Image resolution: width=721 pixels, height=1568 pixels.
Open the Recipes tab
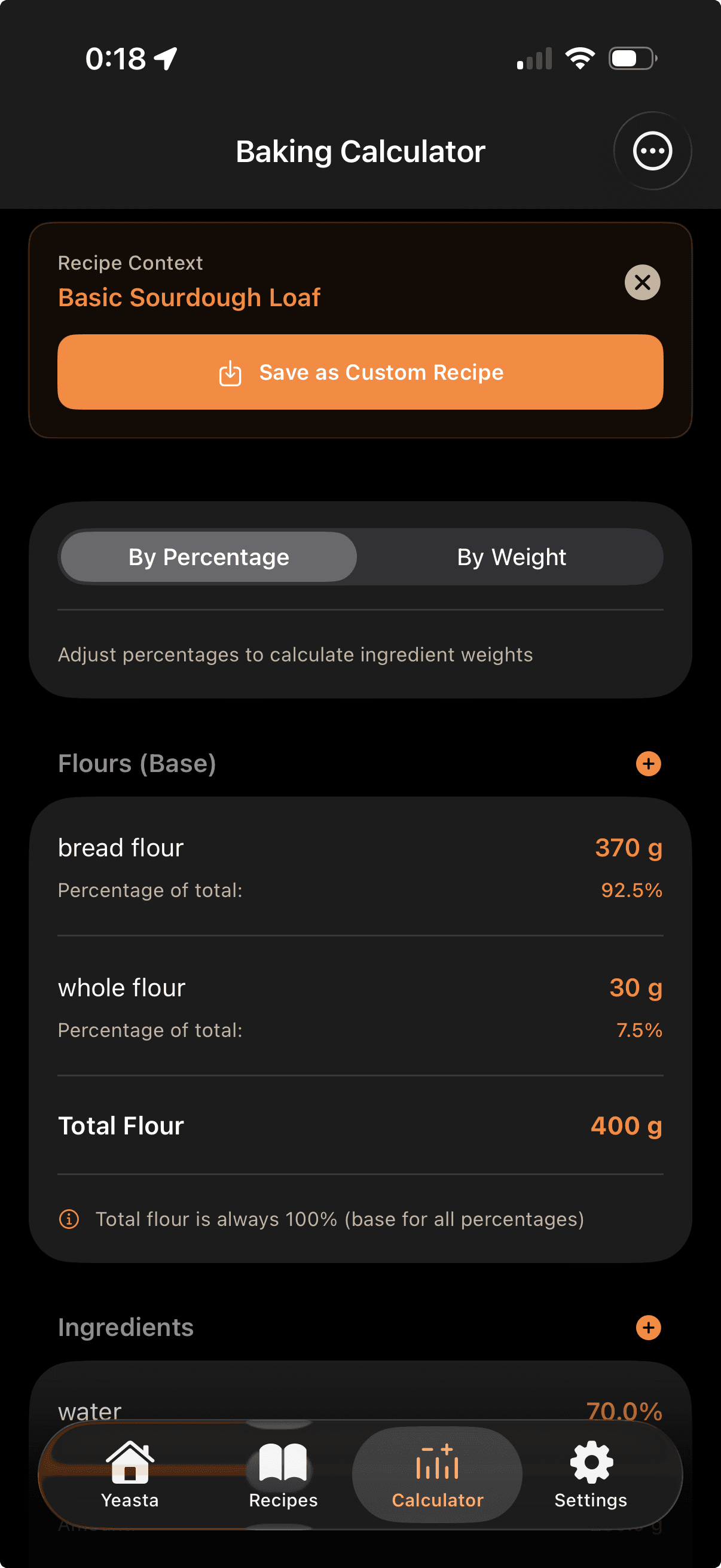[283, 1474]
